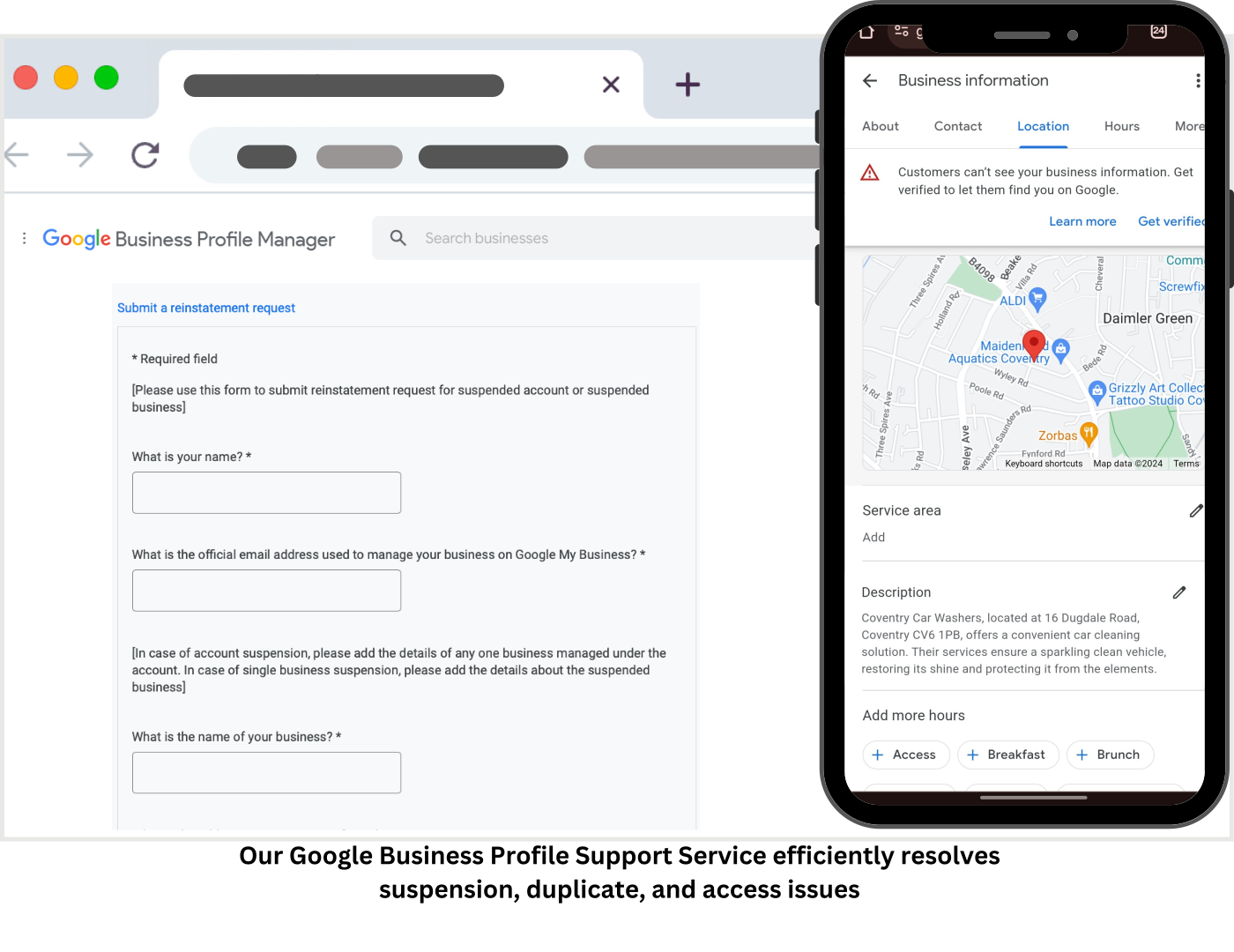Click the scroll indicator at phone bottom
Image resolution: width=1234 pixels, height=952 pixels.
click(1033, 798)
